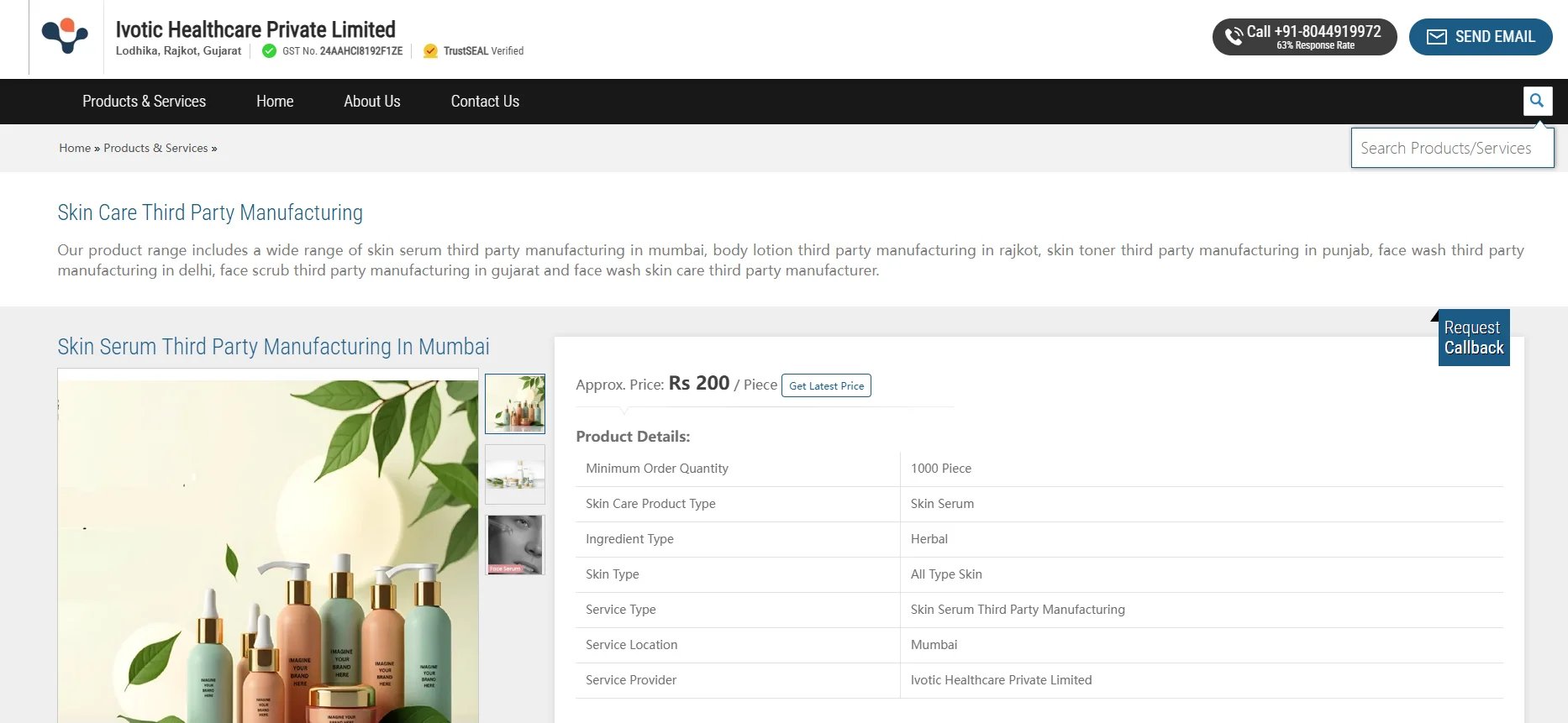Go to the About Us page
Screen dimensions: 1568x723
click(371, 102)
